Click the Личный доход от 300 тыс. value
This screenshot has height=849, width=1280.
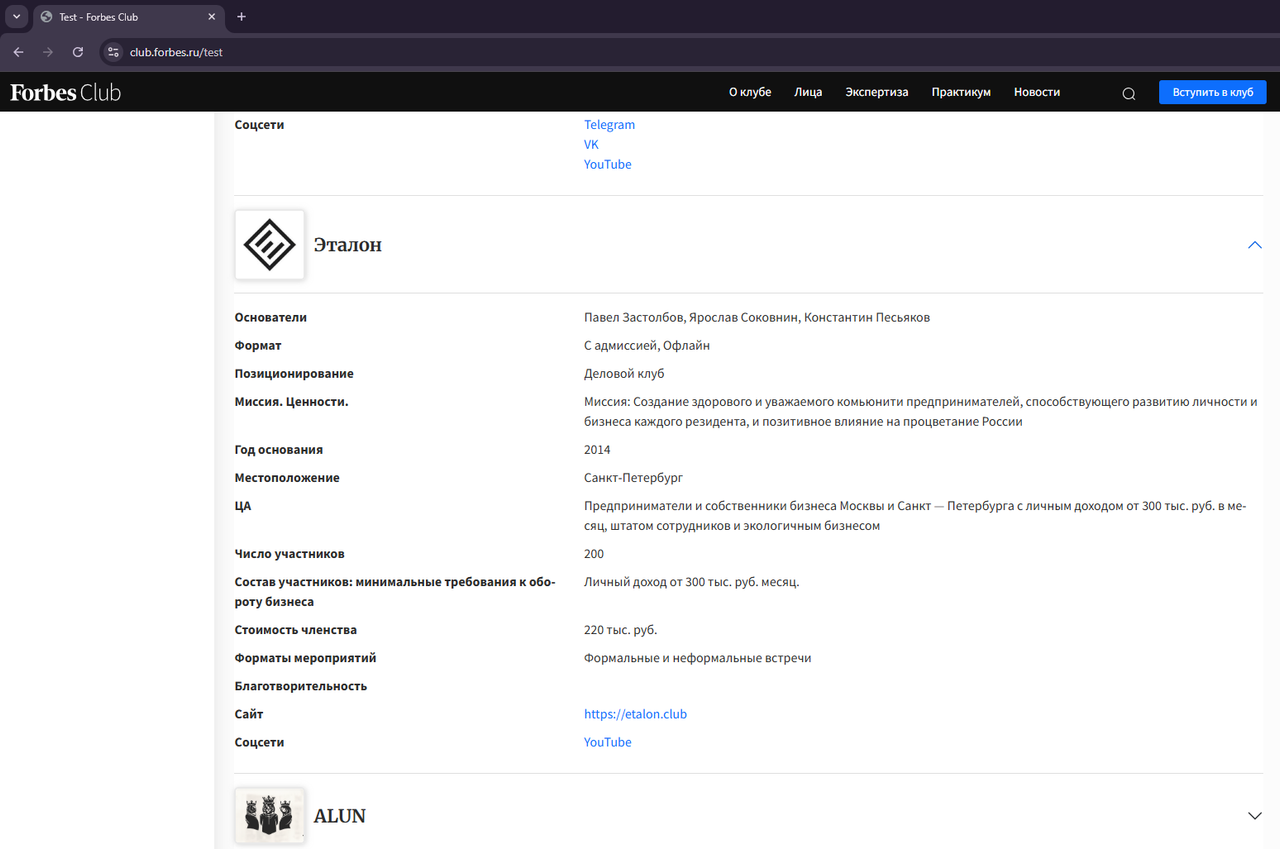click(692, 582)
